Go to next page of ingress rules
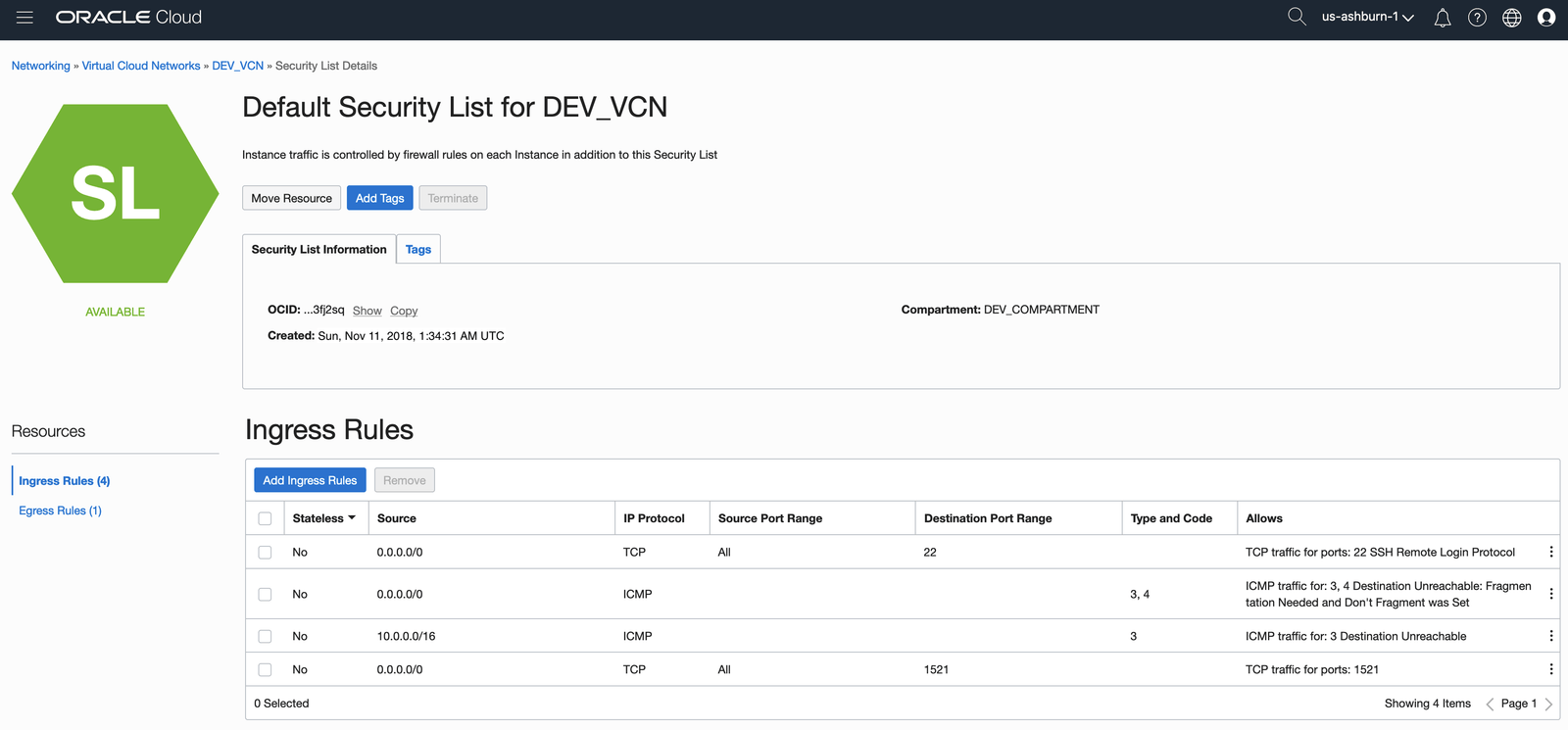This screenshot has width=1568, height=730. (x=1548, y=704)
